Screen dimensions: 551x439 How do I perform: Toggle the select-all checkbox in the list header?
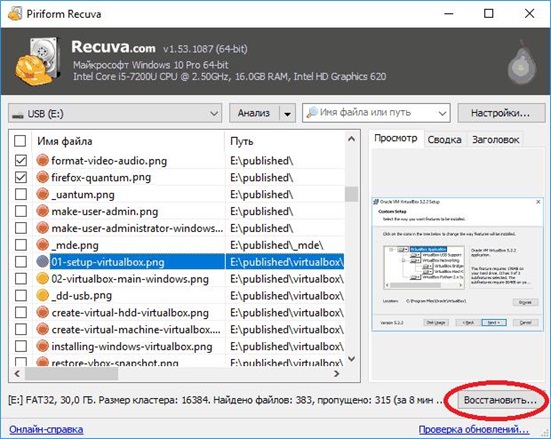(x=20, y=141)
